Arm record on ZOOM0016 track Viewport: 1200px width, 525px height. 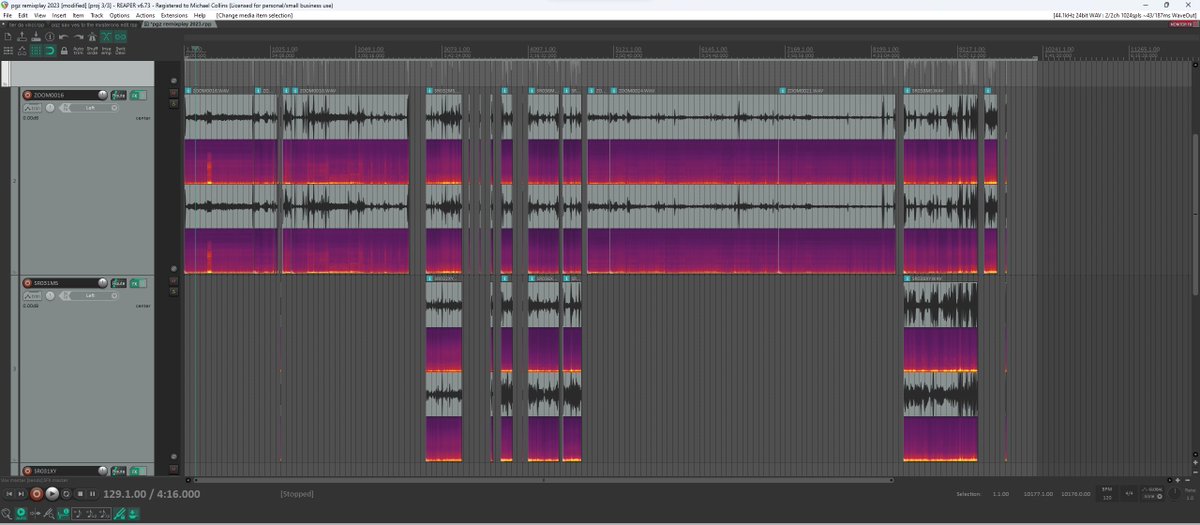click(x=27, y=95)
